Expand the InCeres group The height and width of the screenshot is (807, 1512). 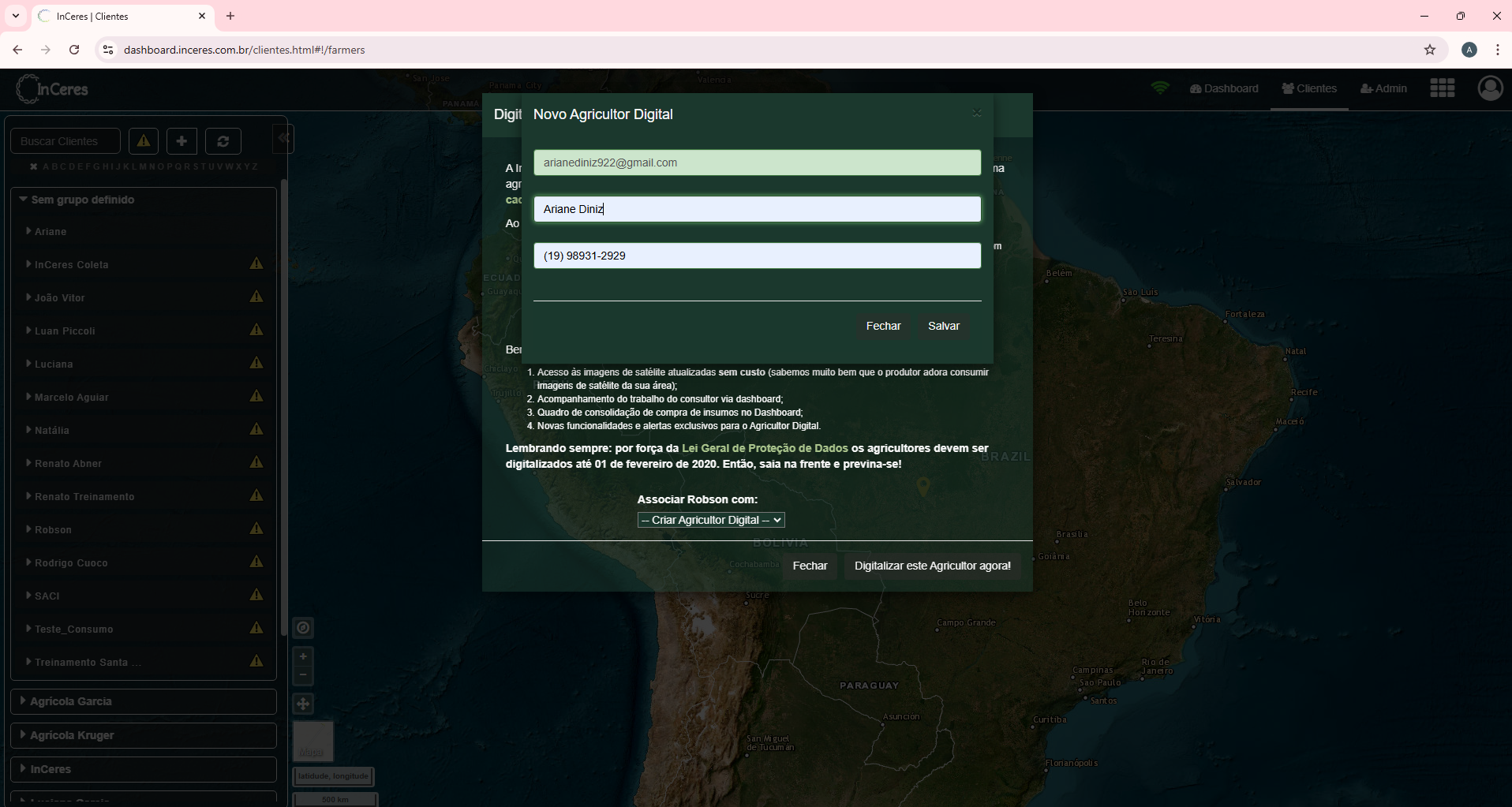(144, 769)
